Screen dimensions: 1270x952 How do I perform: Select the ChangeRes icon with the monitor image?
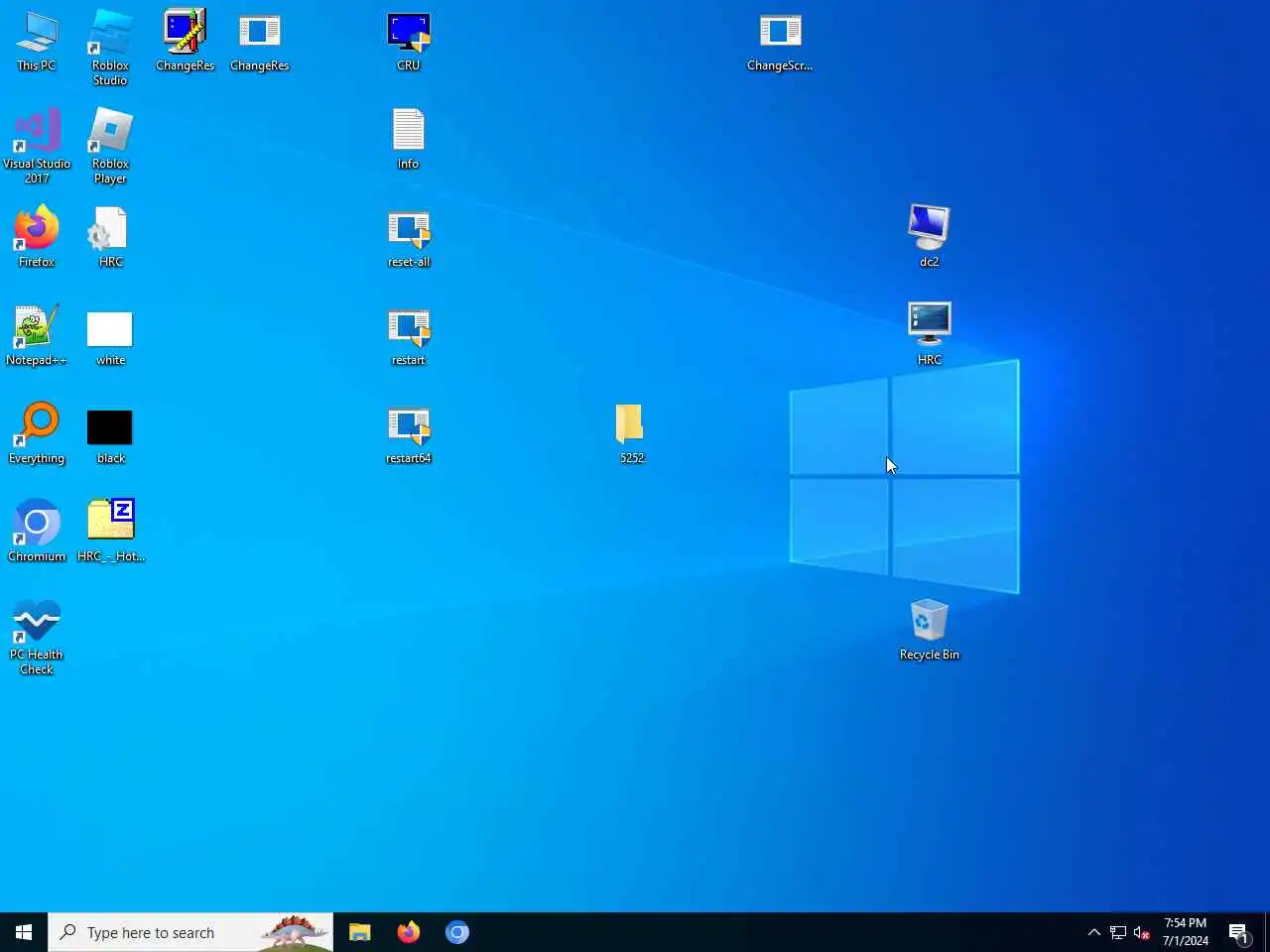pyautogui.click(x=186, y=42)
